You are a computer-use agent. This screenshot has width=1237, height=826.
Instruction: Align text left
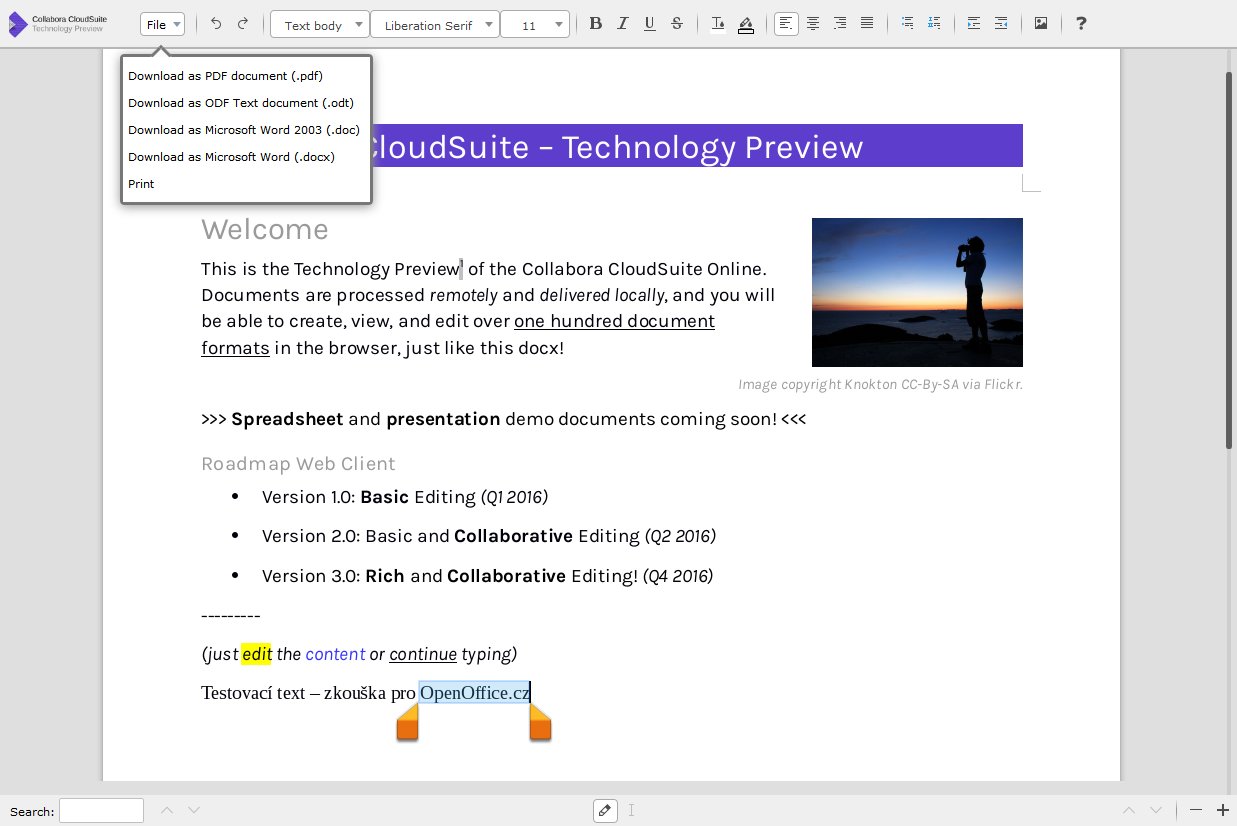click(787, 24)
